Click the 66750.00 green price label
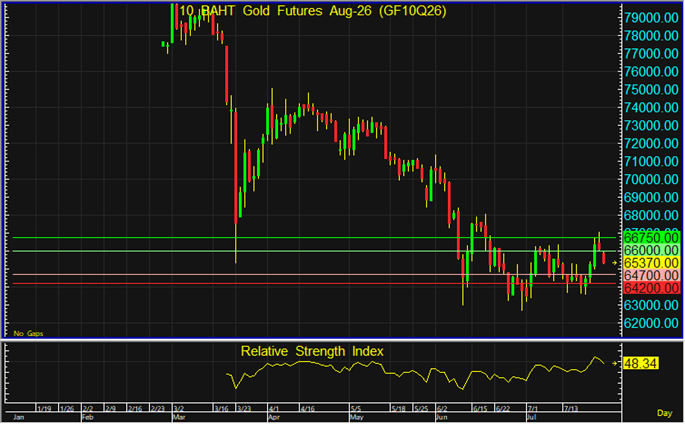 click(651, 238)
